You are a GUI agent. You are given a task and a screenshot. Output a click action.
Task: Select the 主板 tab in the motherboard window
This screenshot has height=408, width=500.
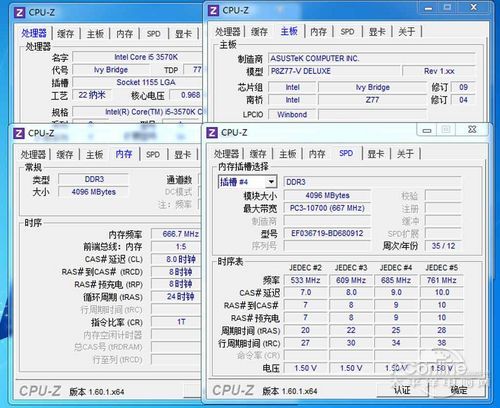(x=289, y=31)
